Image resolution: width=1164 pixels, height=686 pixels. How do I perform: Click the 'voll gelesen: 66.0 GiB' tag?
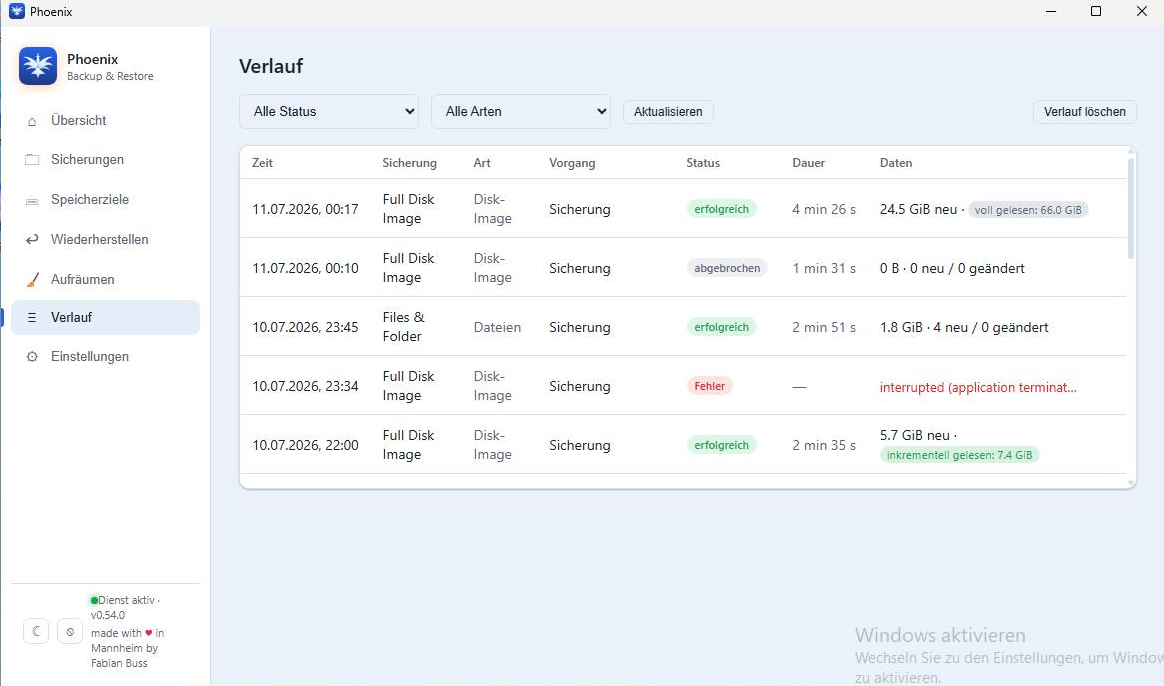click(1028, 210)
